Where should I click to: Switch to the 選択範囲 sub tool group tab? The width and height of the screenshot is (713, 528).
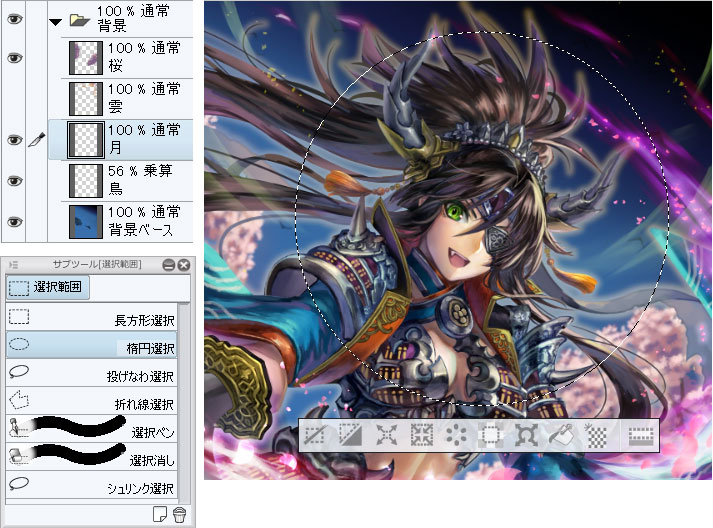(x=47, y=287)
